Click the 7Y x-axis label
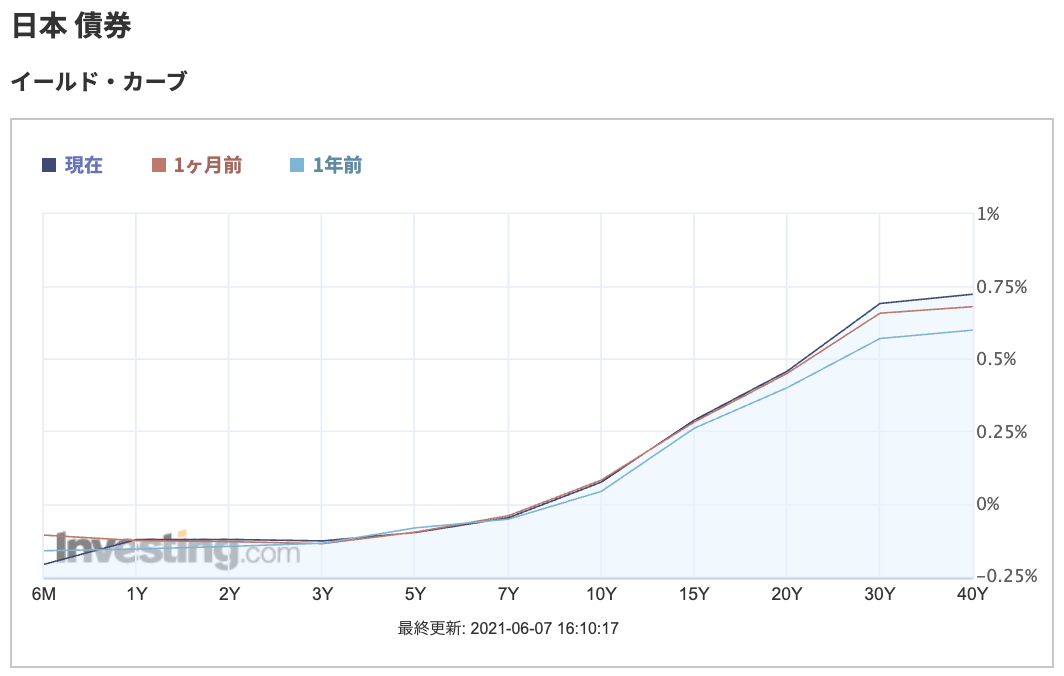This screenshot has width=1064, height=676. tap(508, 595)
